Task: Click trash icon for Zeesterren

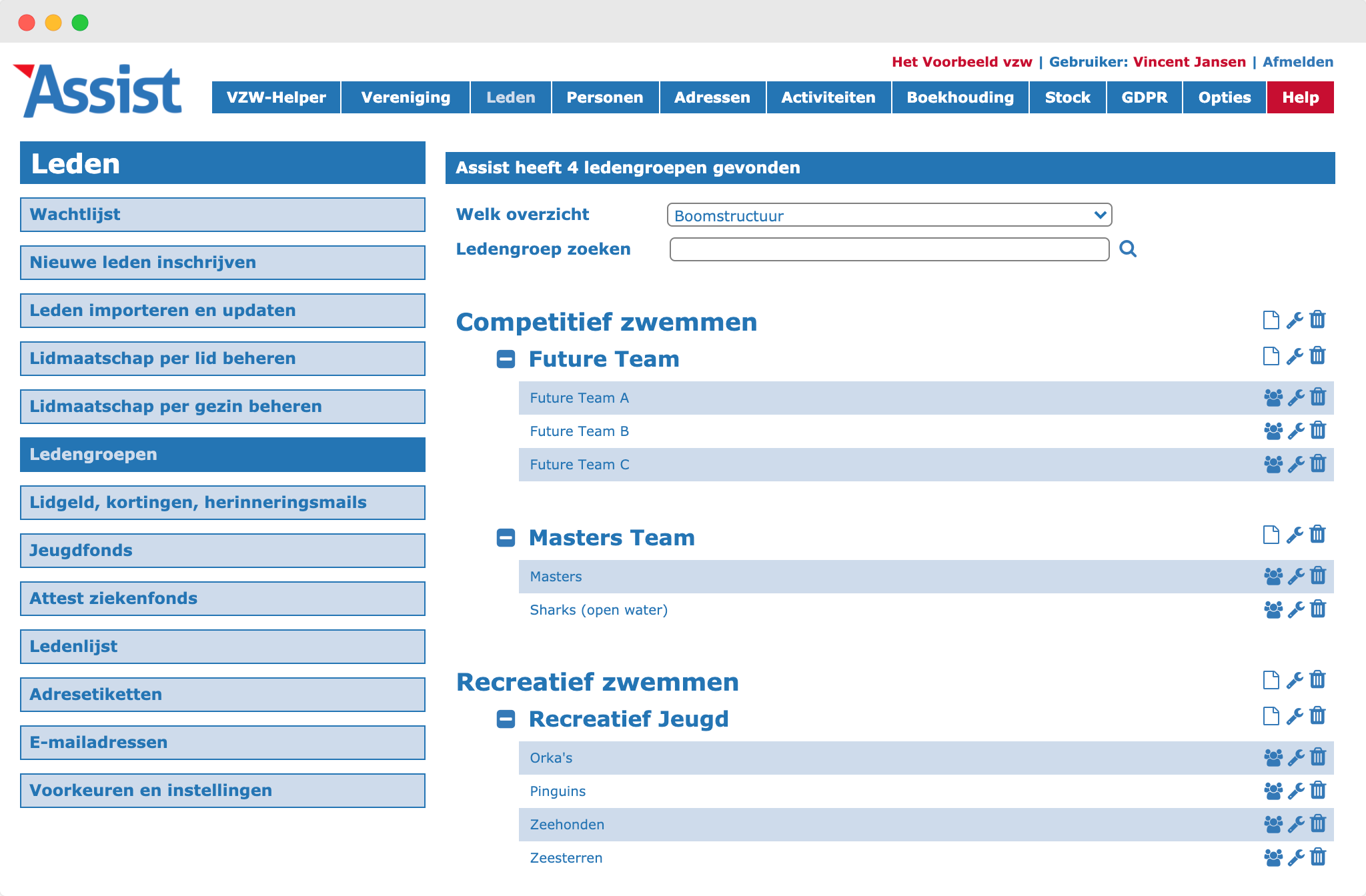Action: point(1318,857)
